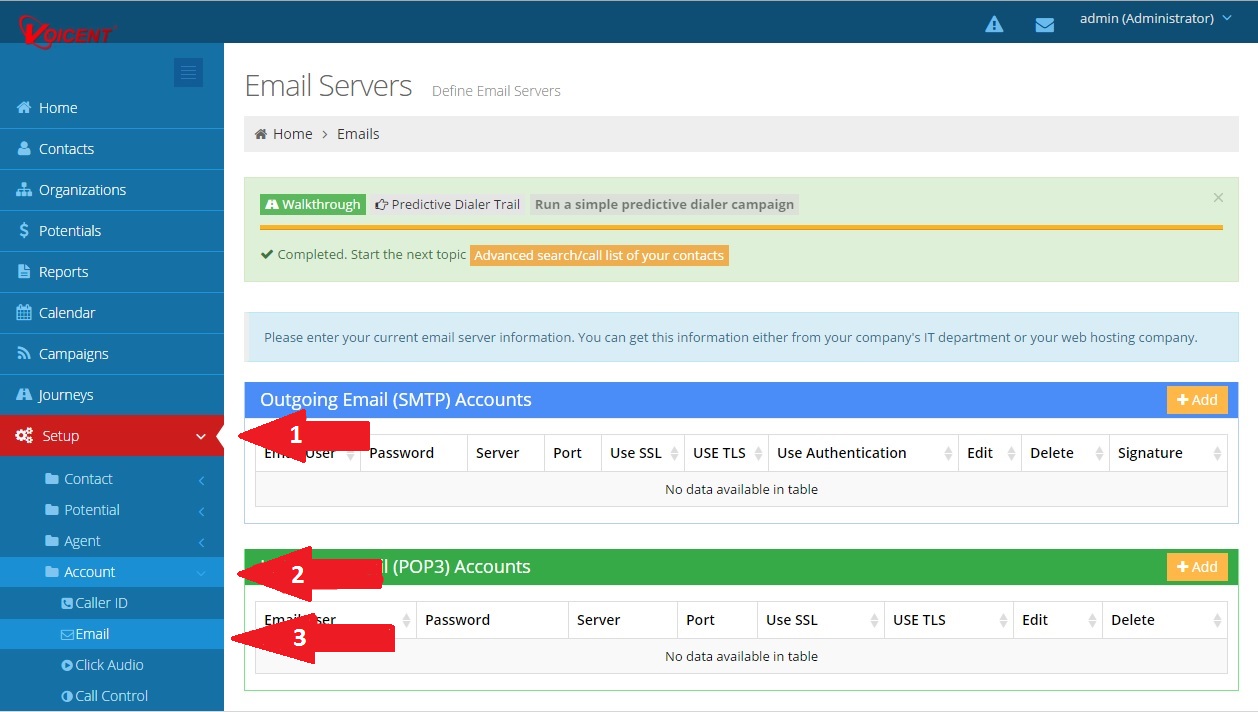Toggle the sidebar with the hamburger icon

pyautogui.click(x=188, y=72)
